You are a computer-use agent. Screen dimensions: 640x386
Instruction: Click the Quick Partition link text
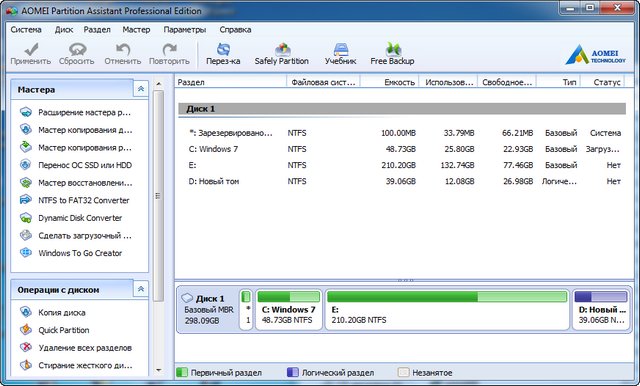(64, 330)
